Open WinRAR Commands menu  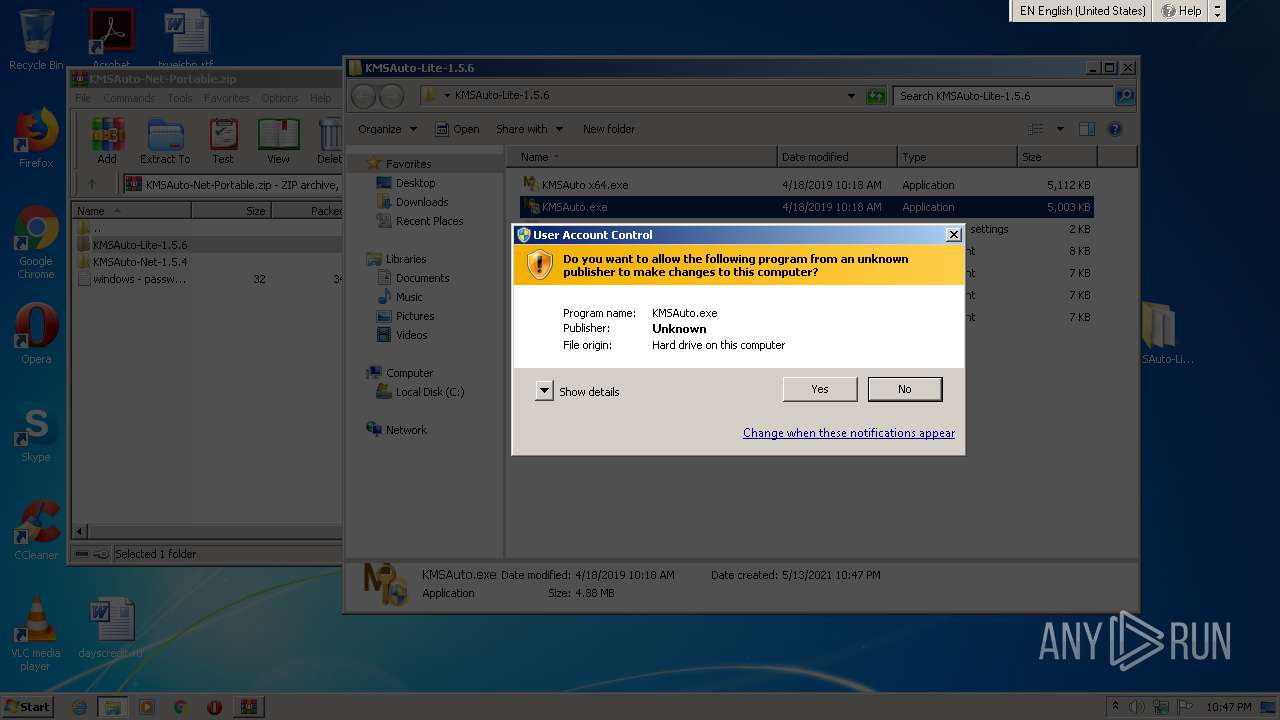pyautogui.click(x=129, y=98)
